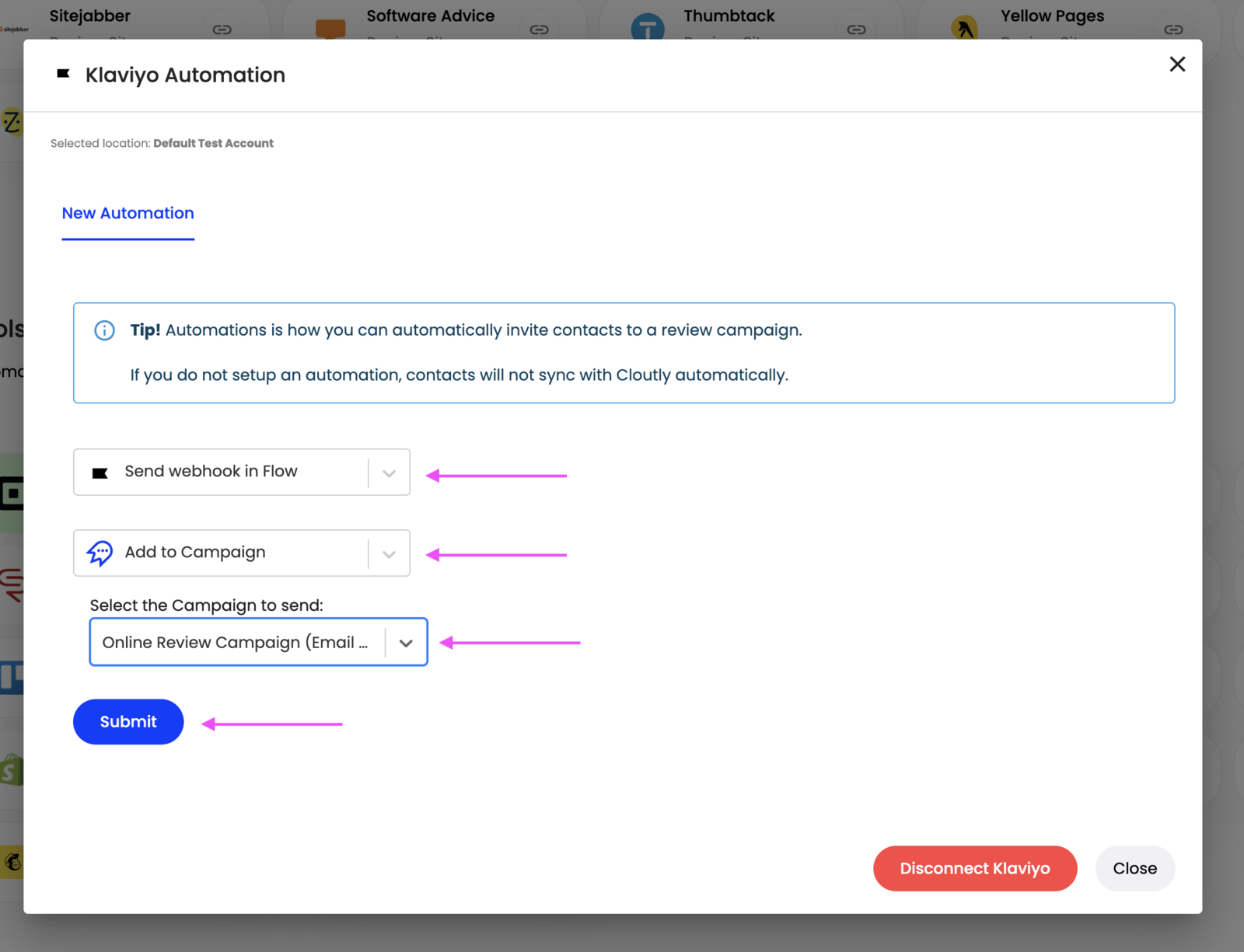Click the Yellow Pages logo
1244x952 pixels.
coord(964,25)
